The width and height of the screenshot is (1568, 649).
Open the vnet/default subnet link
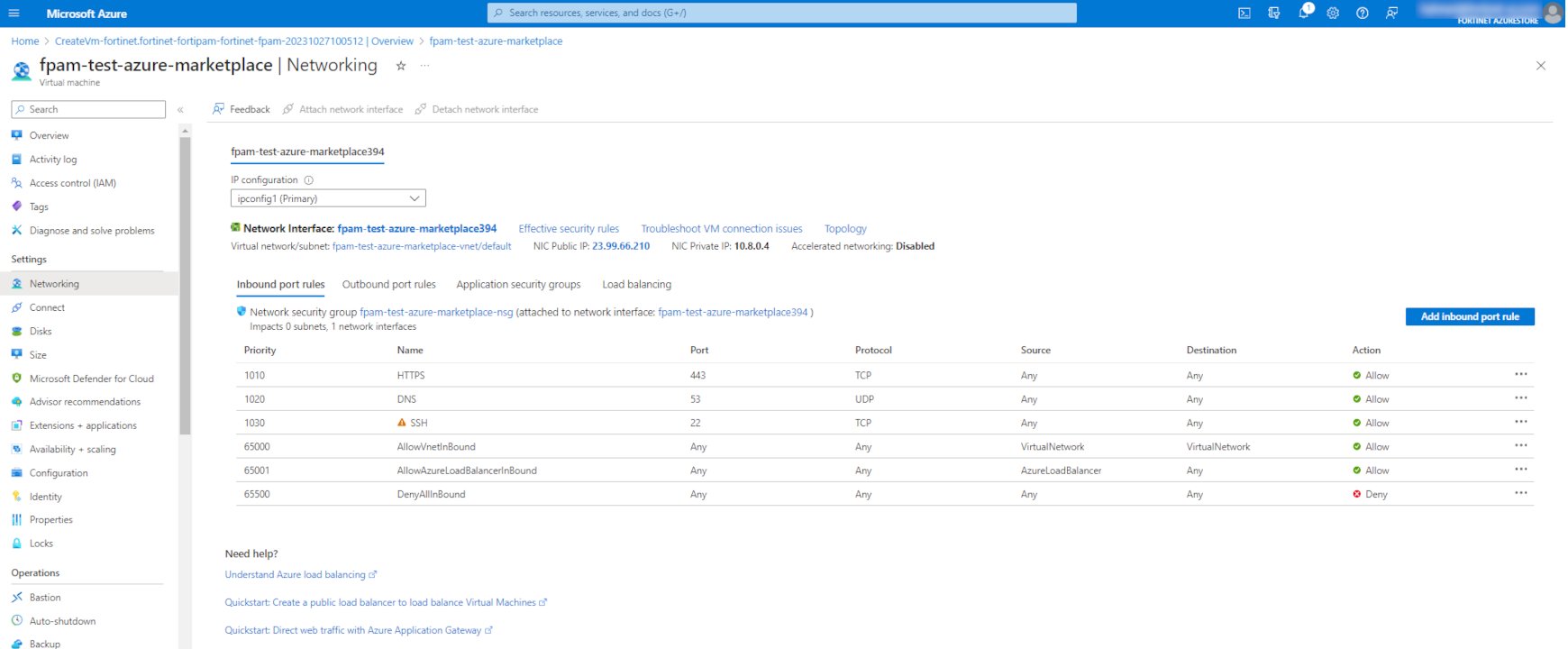(x=422, y=246)
